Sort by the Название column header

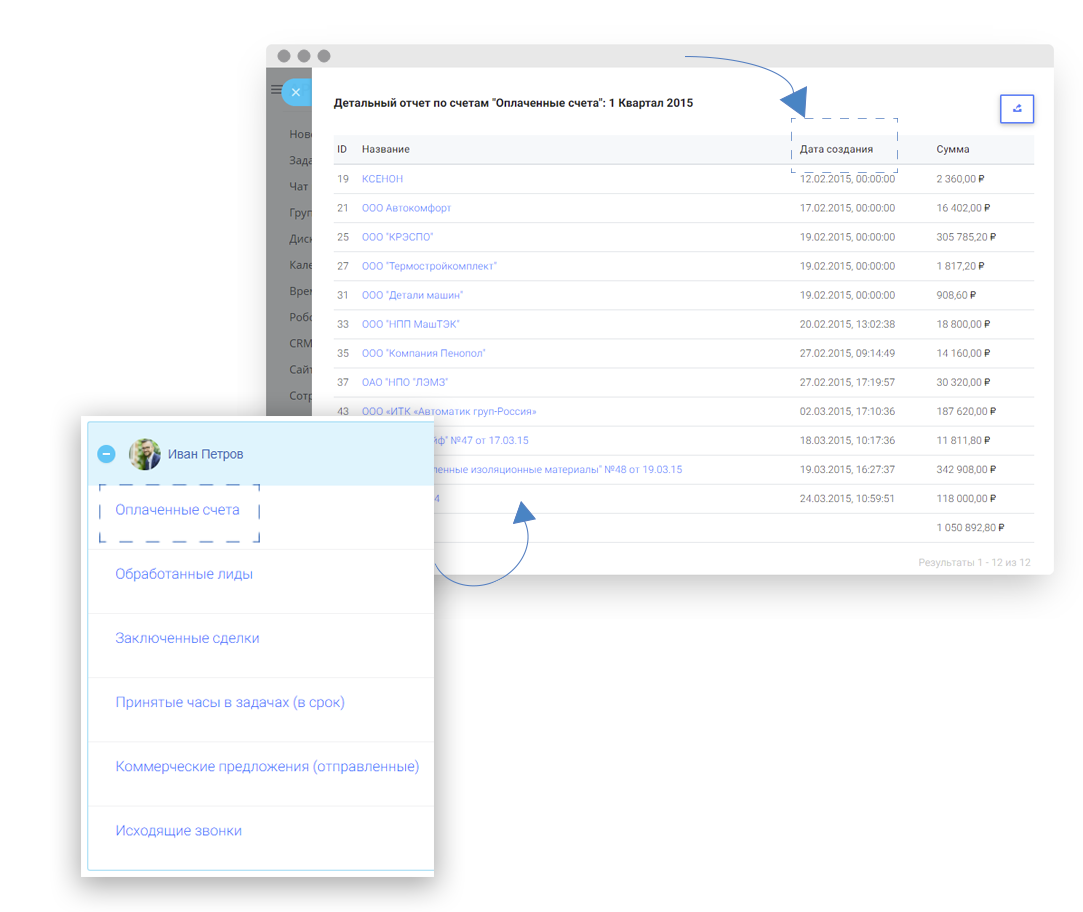pyautogui.click(x=385, y=149)
